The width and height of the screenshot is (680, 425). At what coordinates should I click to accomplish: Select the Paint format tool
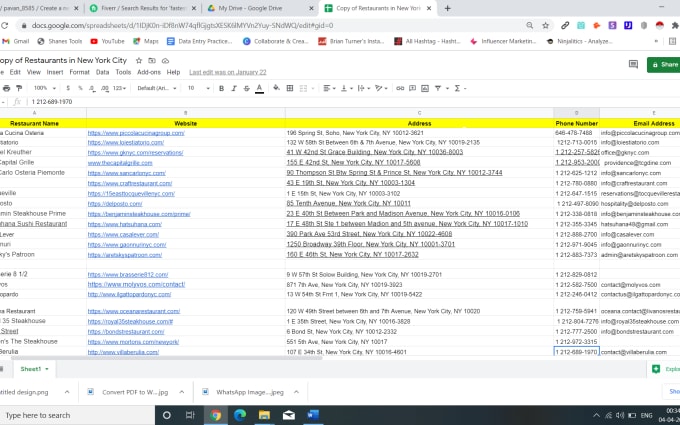19,88
